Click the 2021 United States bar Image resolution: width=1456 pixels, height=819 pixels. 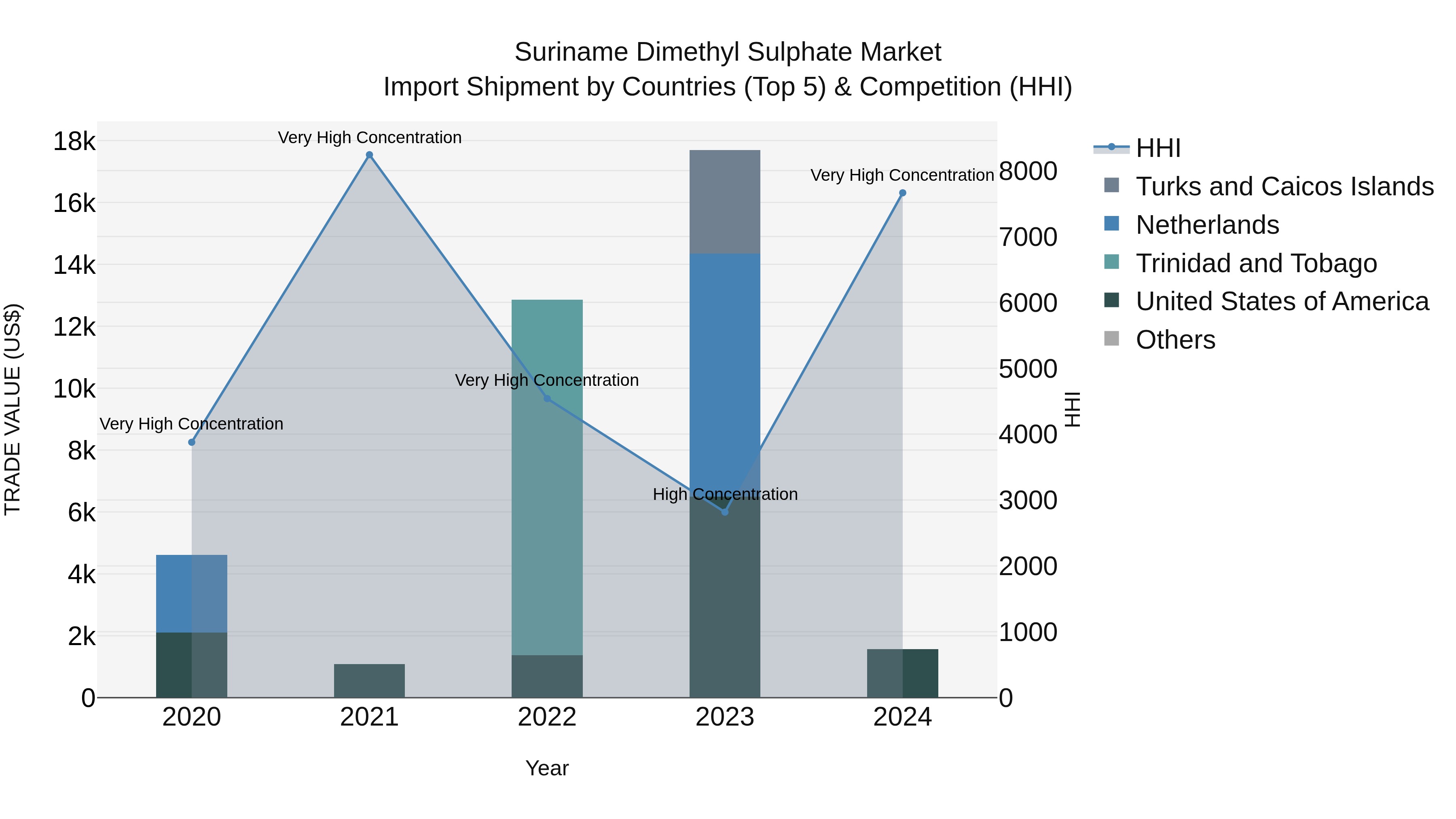pos(369,681)
